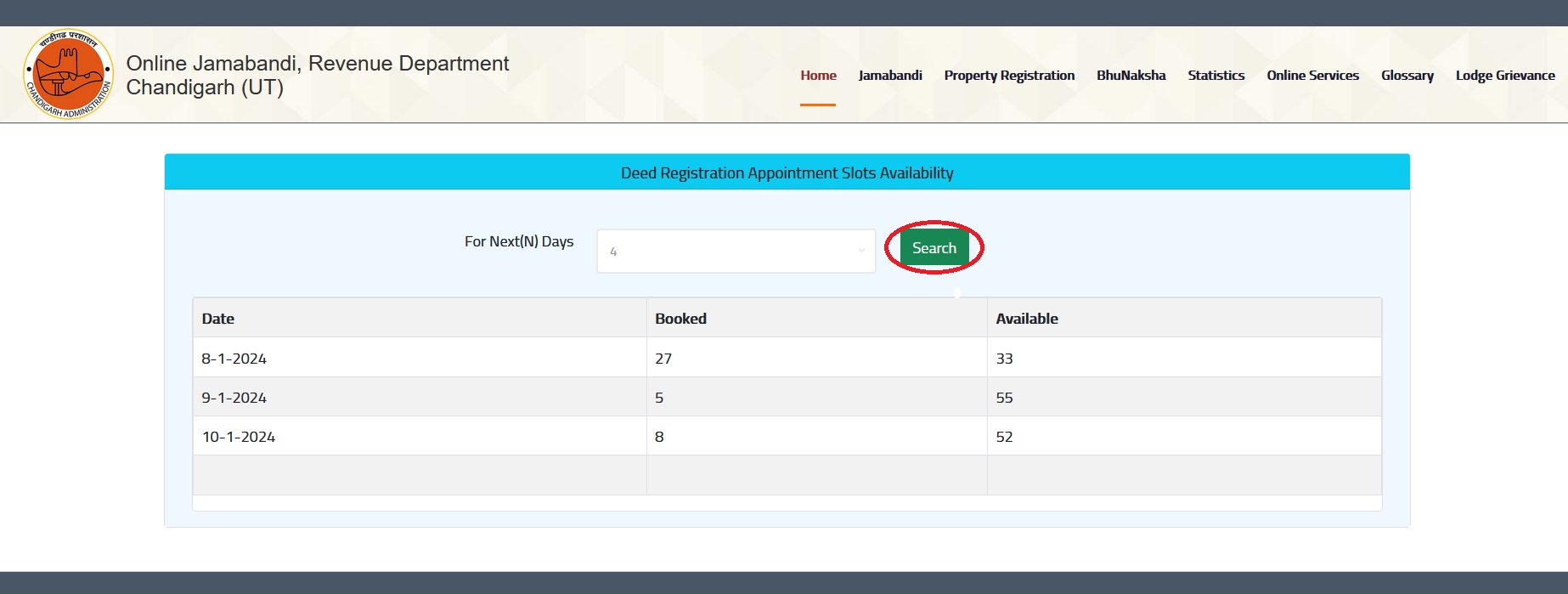Select the 9-1-2024 date row
The height and width of the screenshot is (594, 1568).
point(234,398)
